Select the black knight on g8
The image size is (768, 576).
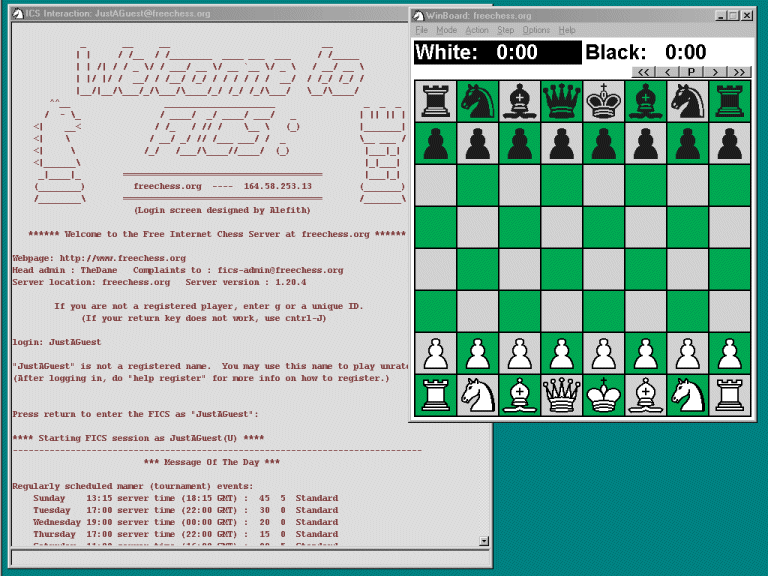pyautogui.click(x=688, y=101)
